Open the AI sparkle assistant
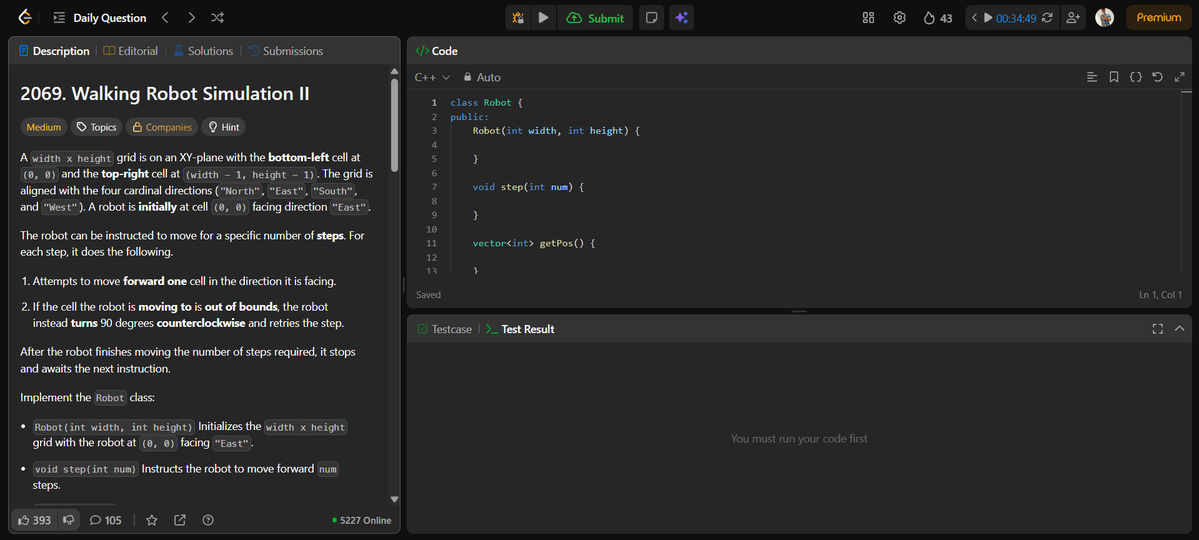This screenshot has width=1199, height=540. pos(681,18)
